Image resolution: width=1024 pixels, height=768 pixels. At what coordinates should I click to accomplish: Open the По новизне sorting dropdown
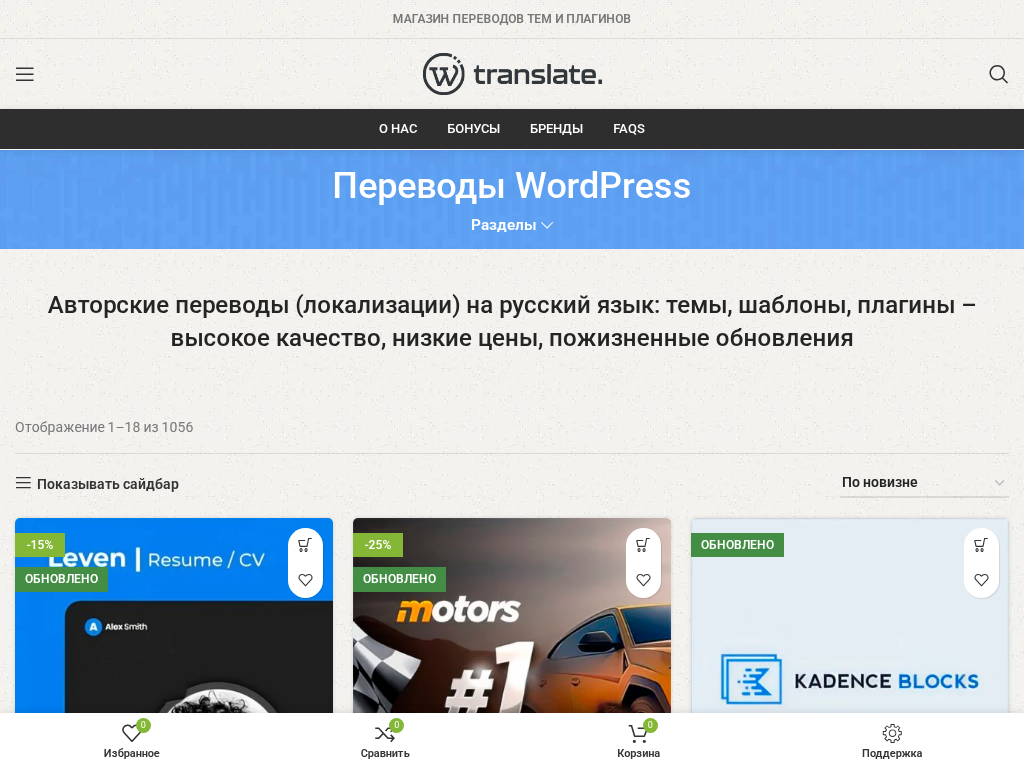[923, 483]
